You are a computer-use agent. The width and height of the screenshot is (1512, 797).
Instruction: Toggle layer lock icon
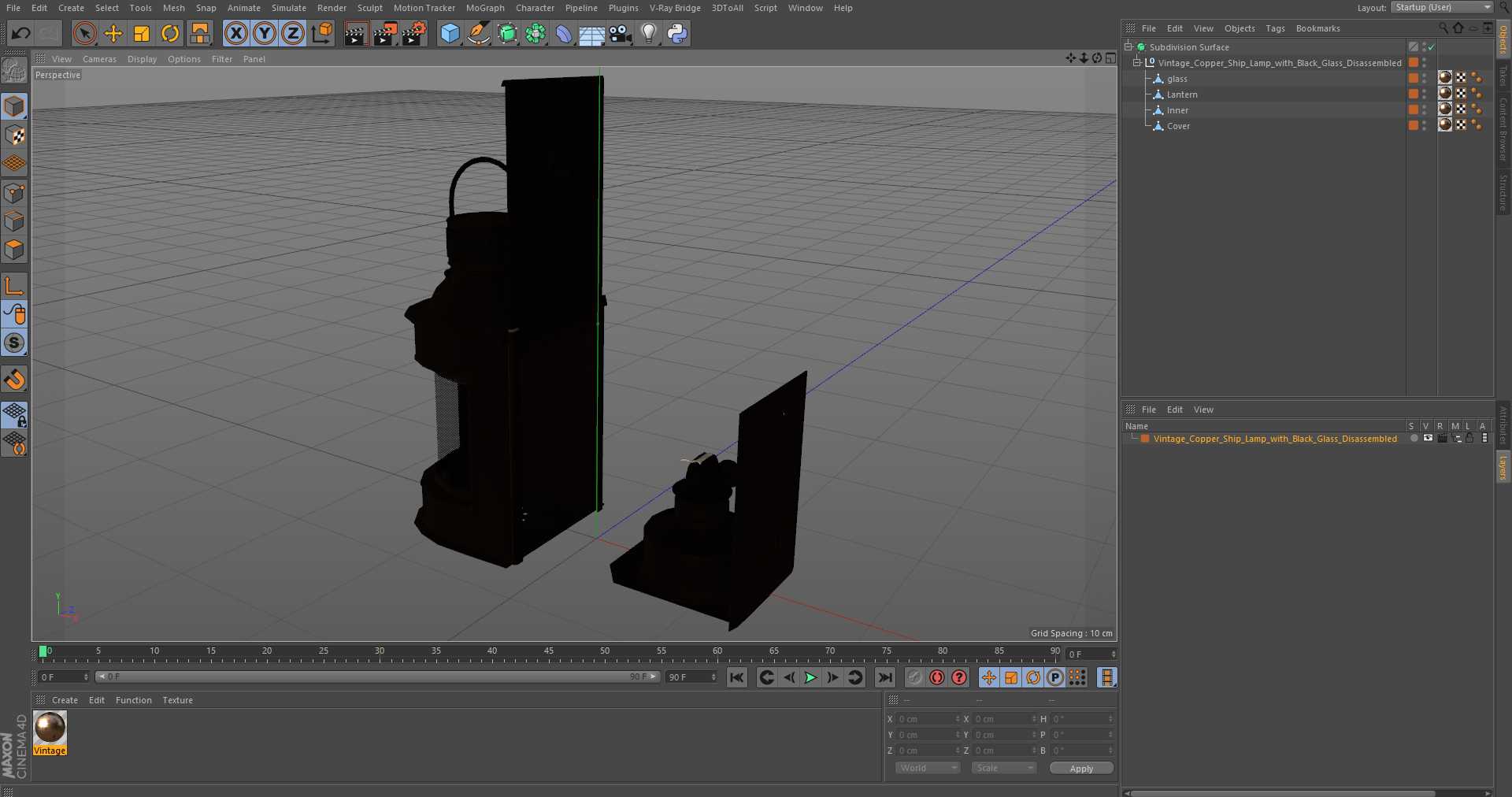[x=1469, y=439]
